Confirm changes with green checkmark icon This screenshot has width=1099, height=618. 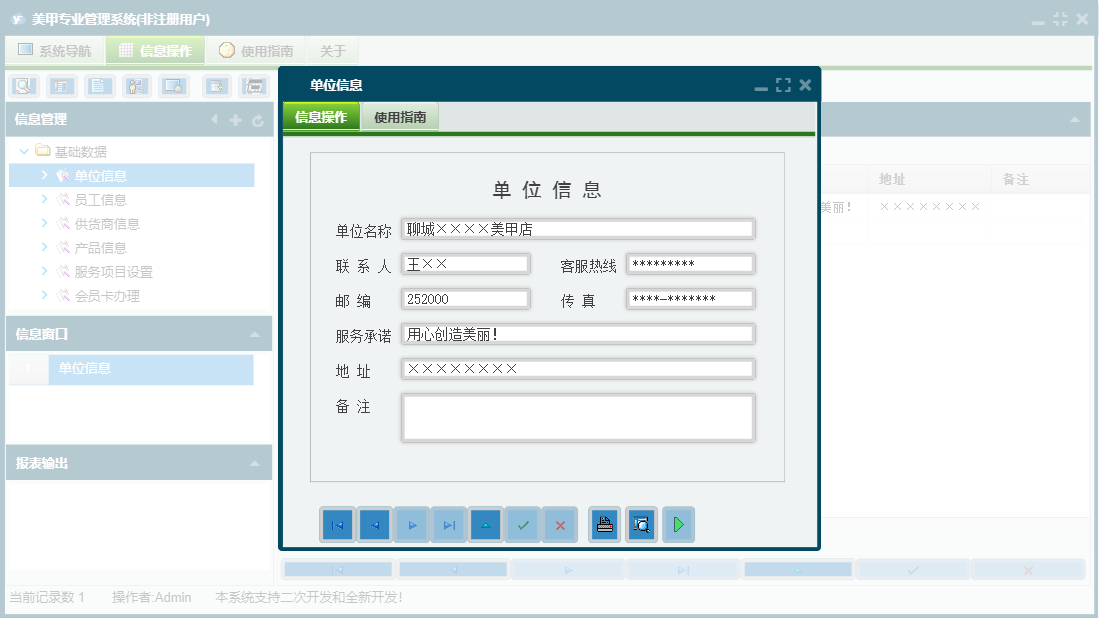click(x=523, y=525)
